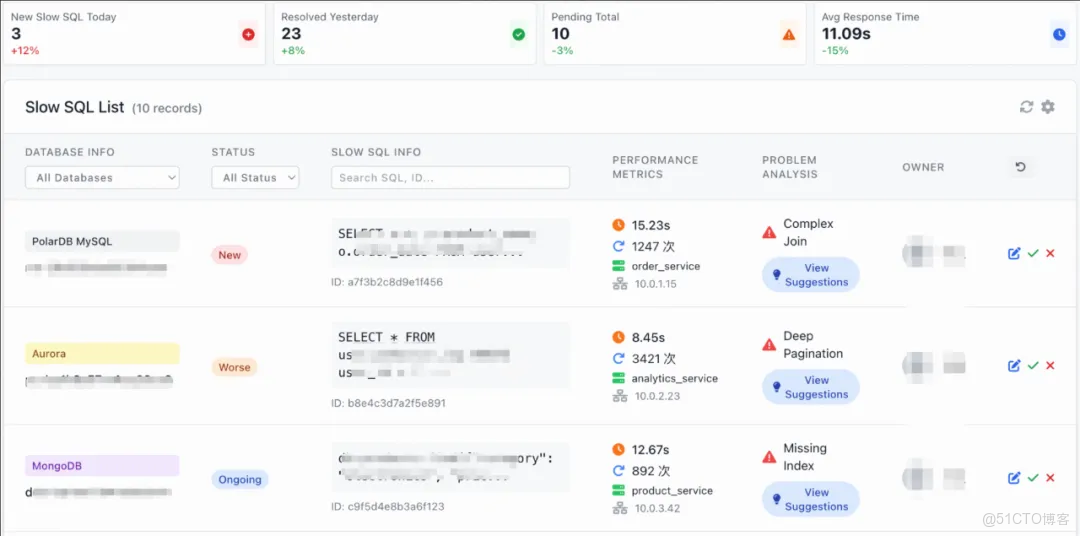
Task: Mark the Aurora row as resolved
Action: 1032,366
